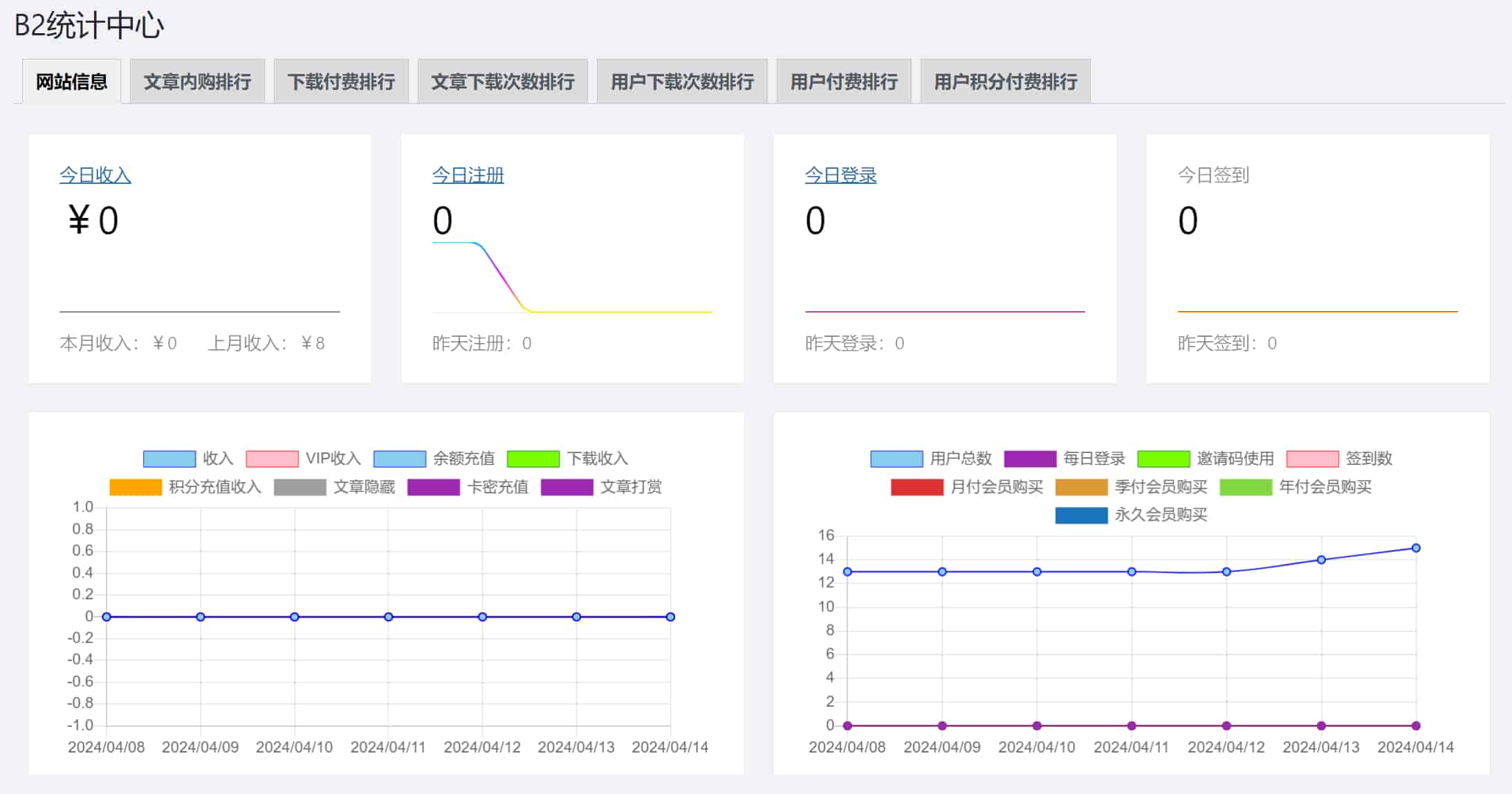1512x794 pixels.
Task: Click 上月收入: ¥8 text
Action: [x=266, y=343]
